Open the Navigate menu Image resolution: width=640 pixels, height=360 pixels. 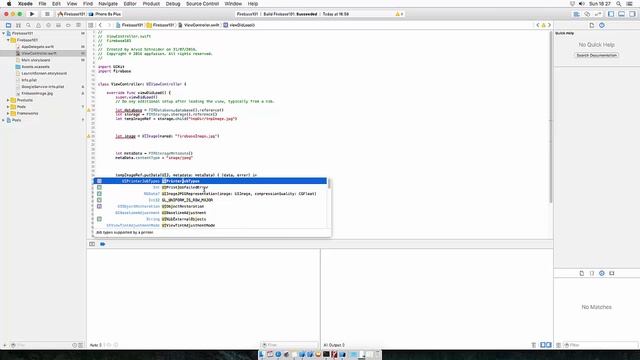[108, 4]
